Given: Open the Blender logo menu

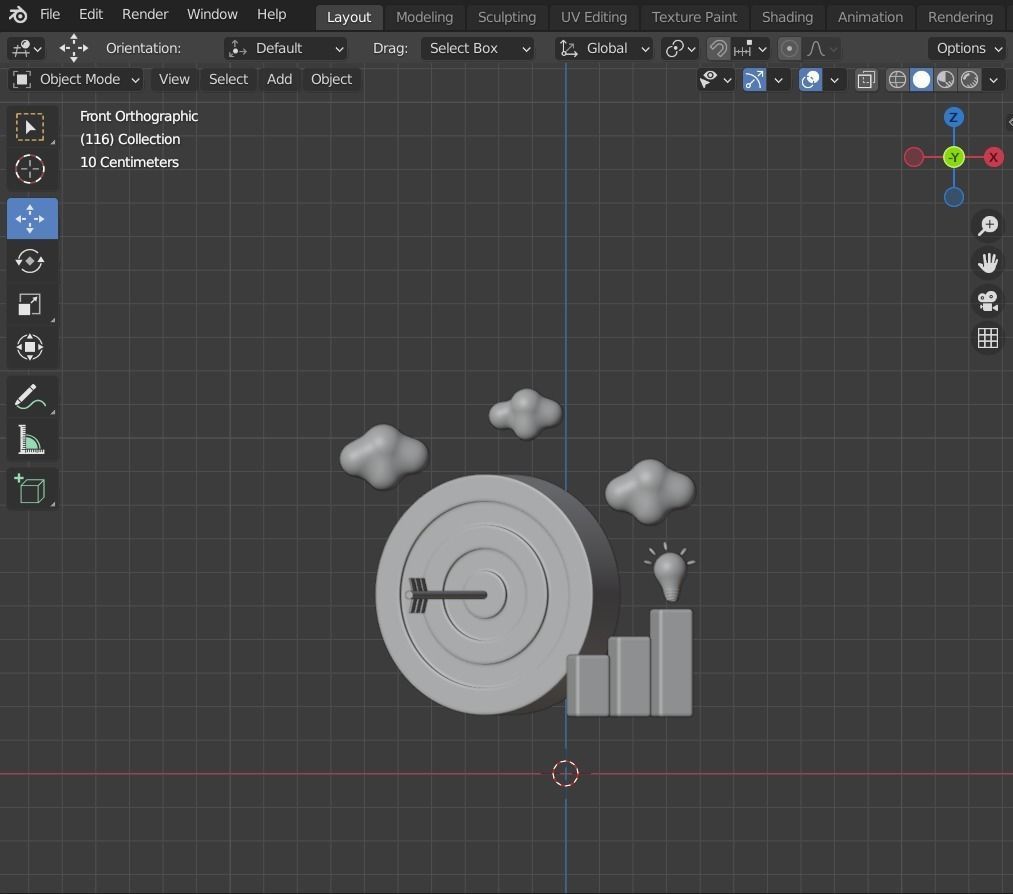Looking at the screenshot, I should (x=18, y=14).
